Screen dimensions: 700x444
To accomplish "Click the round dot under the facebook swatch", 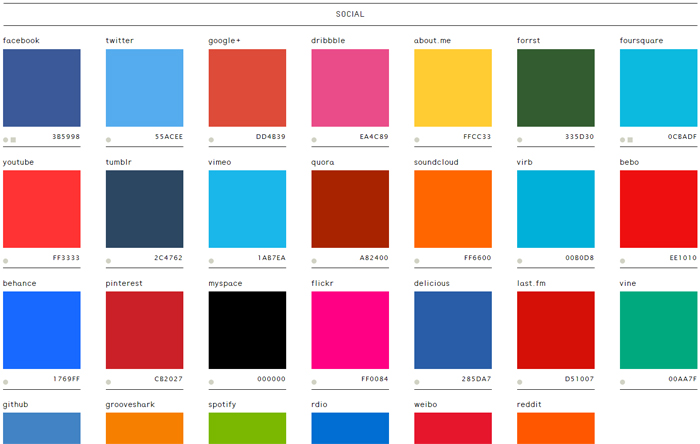I will [6, 140].
